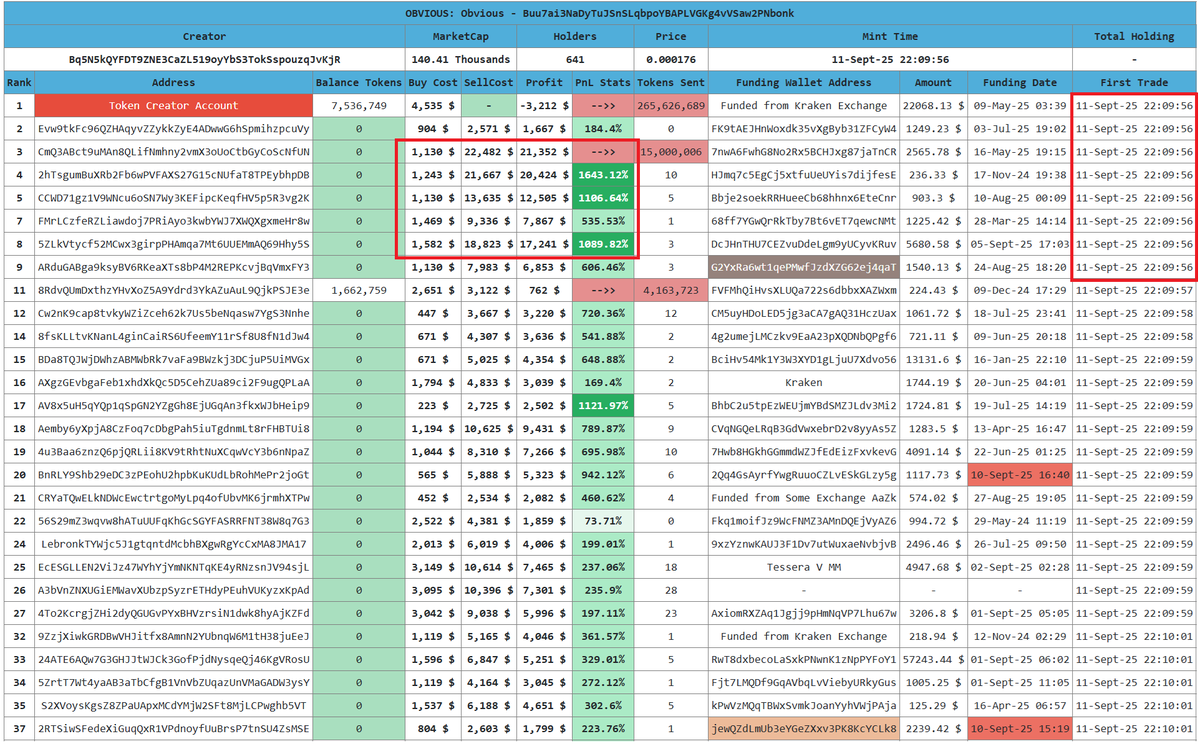The image size is (1200, 744).
Task: Click the 'Balance Tokens' column header
Action: 358,82
